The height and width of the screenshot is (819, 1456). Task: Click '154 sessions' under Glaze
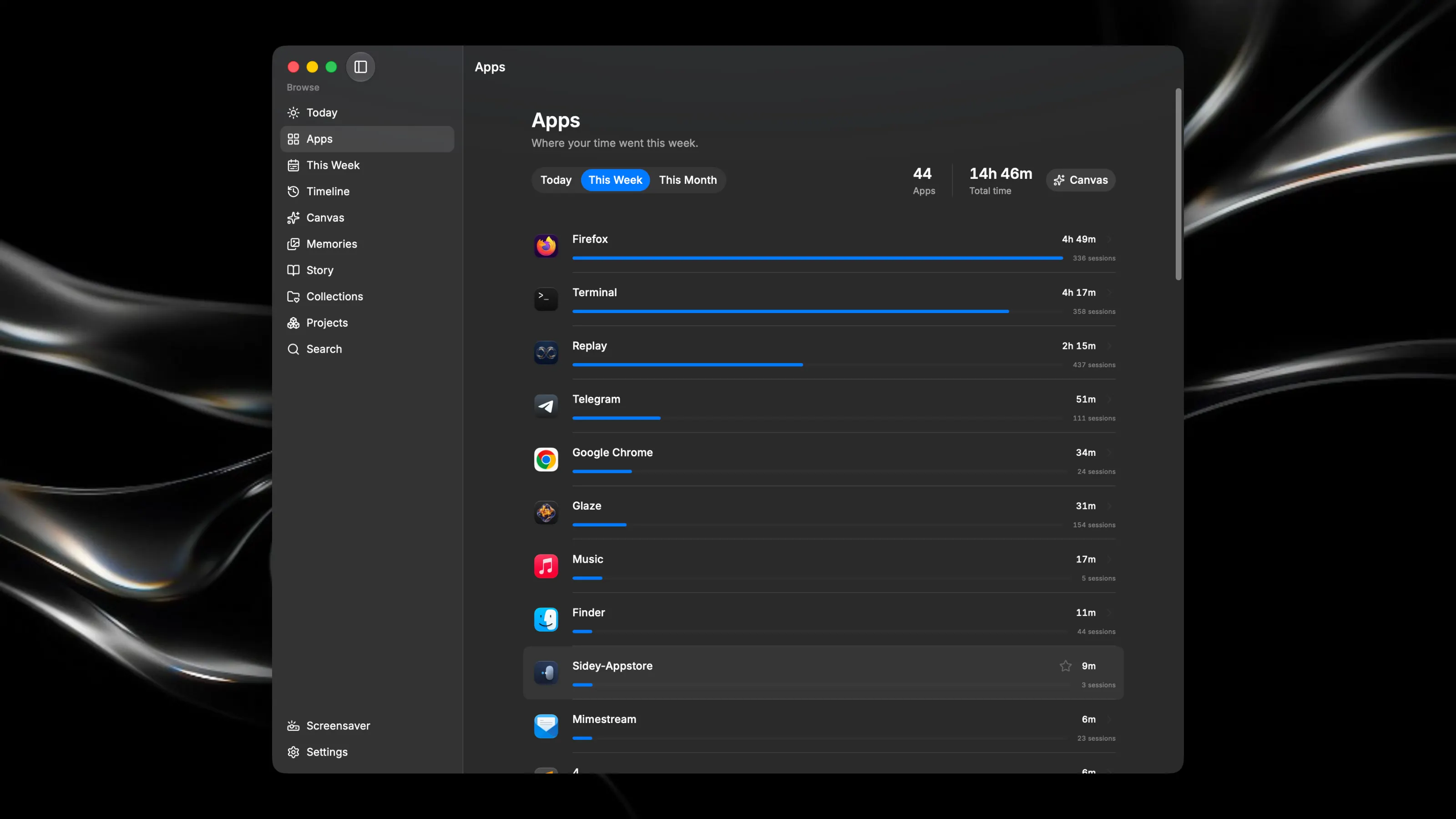[x=1094, y=525]
